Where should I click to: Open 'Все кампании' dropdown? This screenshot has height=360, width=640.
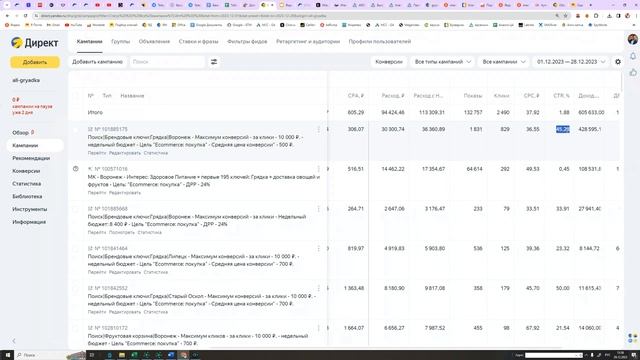point(504,62)
